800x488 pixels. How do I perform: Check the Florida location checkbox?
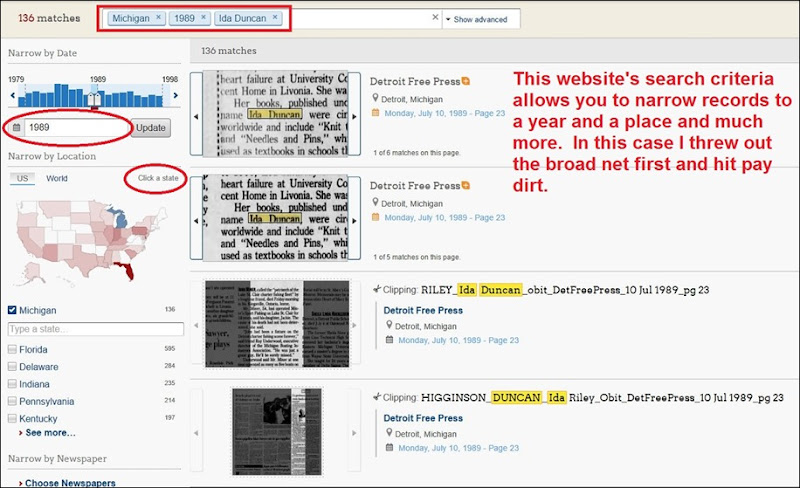pos(12,350)
